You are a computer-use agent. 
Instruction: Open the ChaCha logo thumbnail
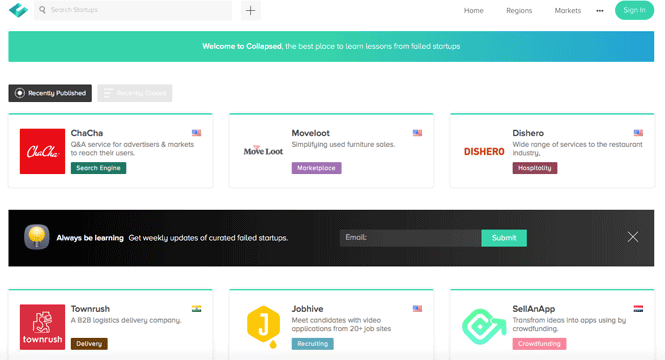pyautogui.click(x=42, y=151)
